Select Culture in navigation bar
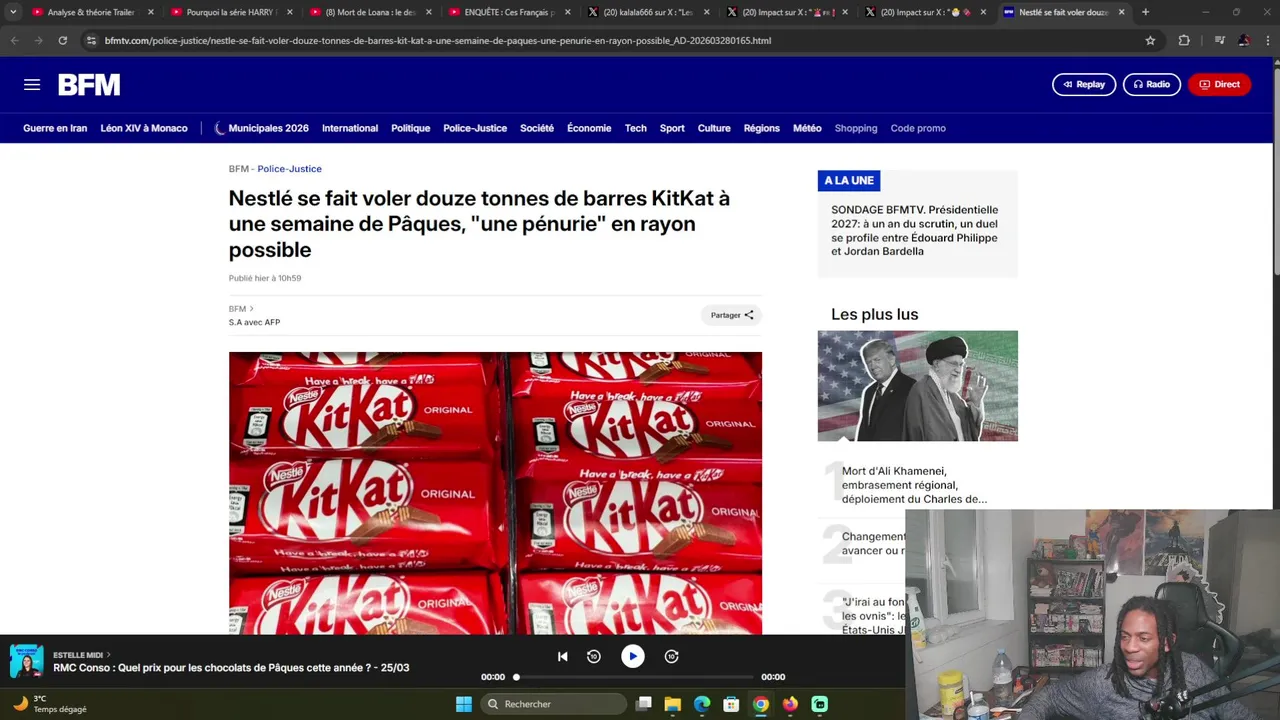Screen dimensions: 1280x720 [714, 128]
